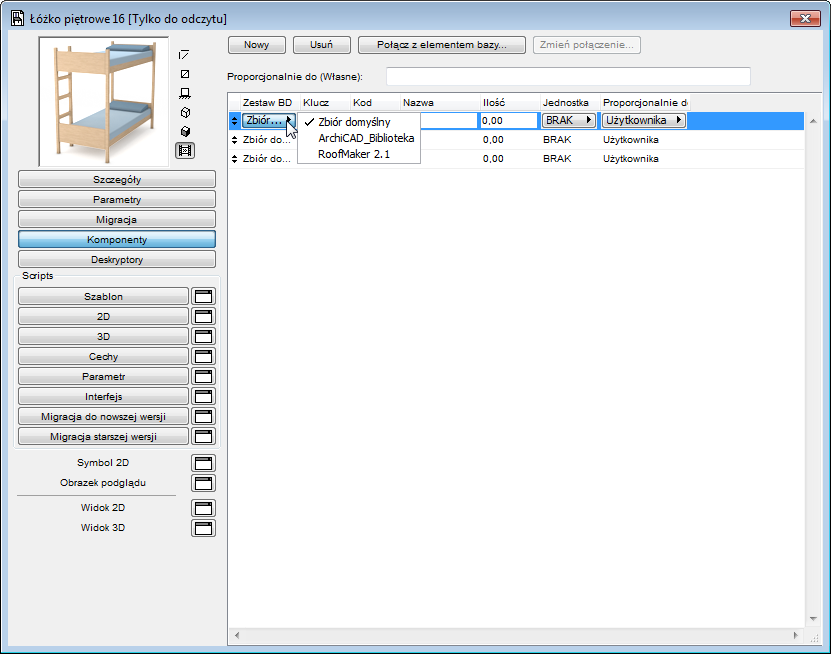
Task: Open the script editor window icon beside Szablon
Action: (x=203, y=295)
